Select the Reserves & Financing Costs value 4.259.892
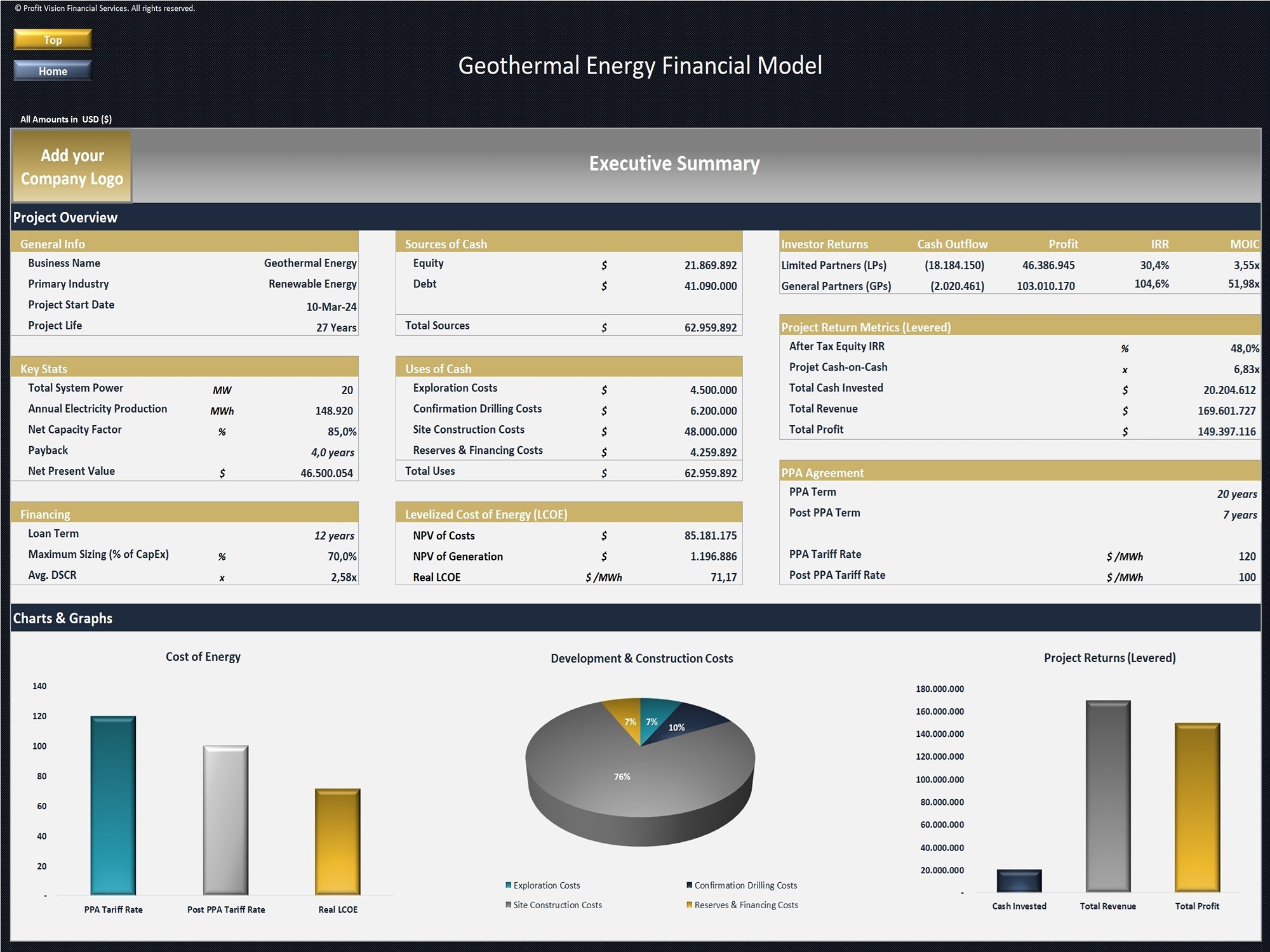The height and width of the screenshot is (952, 1270). pyautogui.click(x=714, y=453)
